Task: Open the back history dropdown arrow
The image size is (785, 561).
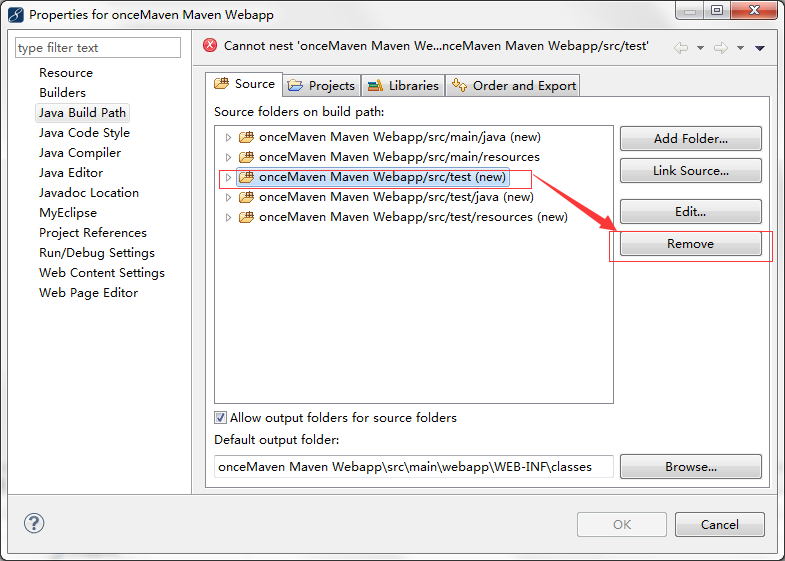Action: coord(700,48)
